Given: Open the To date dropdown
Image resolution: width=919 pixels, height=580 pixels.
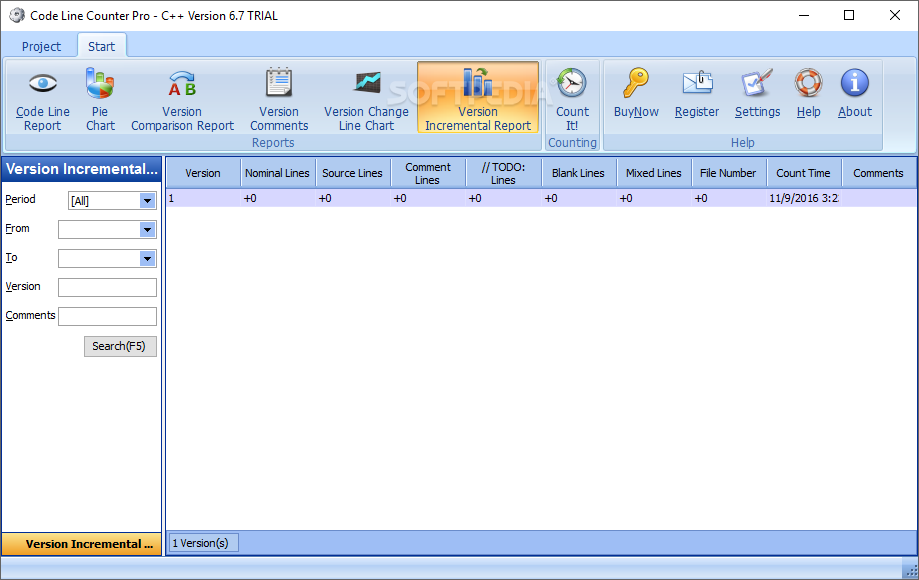Looking at the screenshot, I should [x=147, y=258].
